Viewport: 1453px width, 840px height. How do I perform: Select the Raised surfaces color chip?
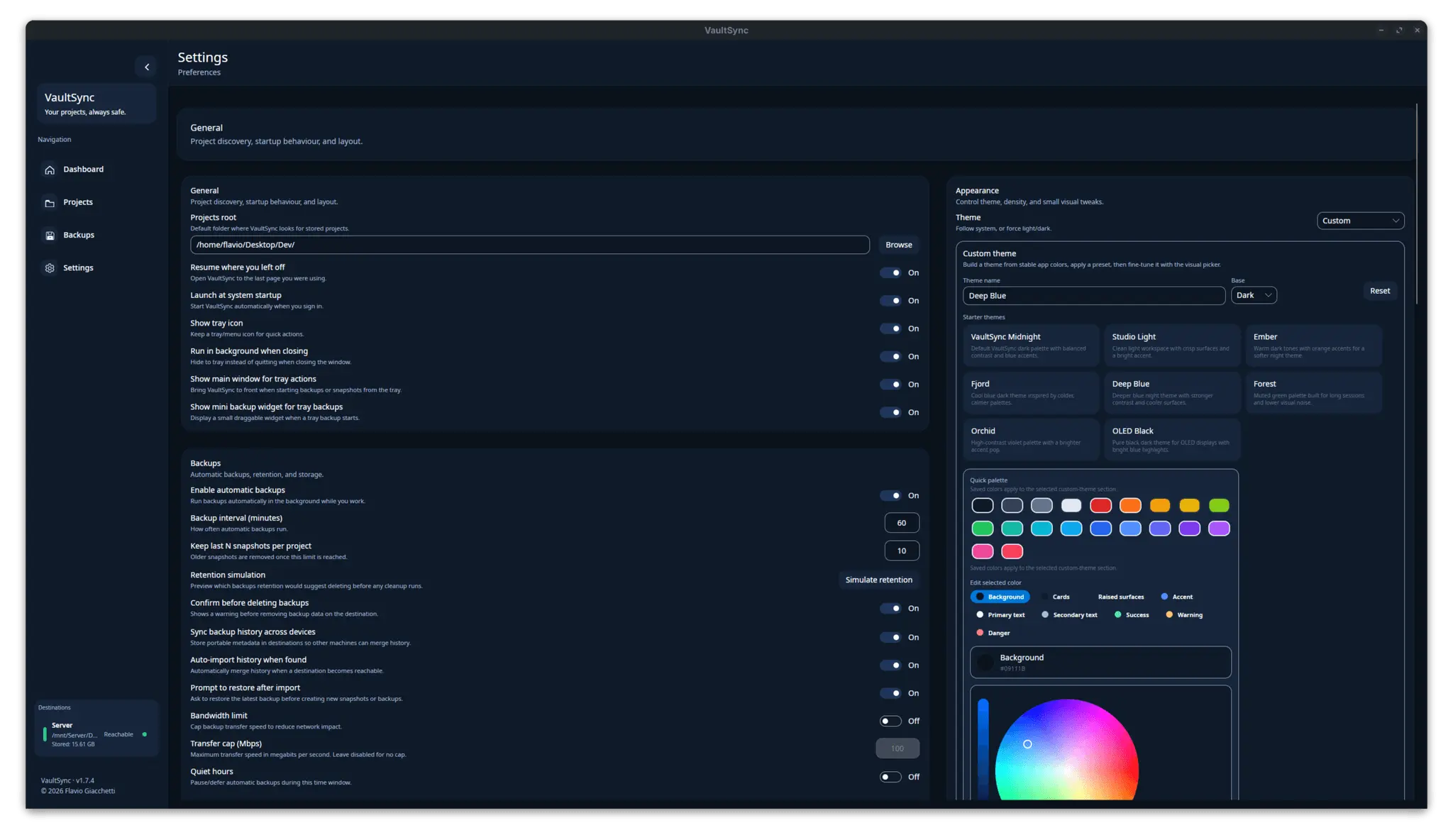1115,597
